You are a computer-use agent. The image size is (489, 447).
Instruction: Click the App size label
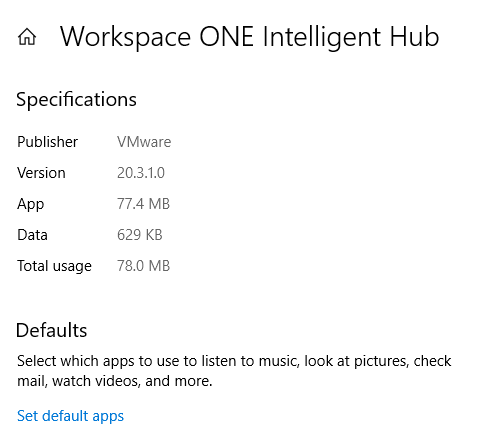point(30,204)
